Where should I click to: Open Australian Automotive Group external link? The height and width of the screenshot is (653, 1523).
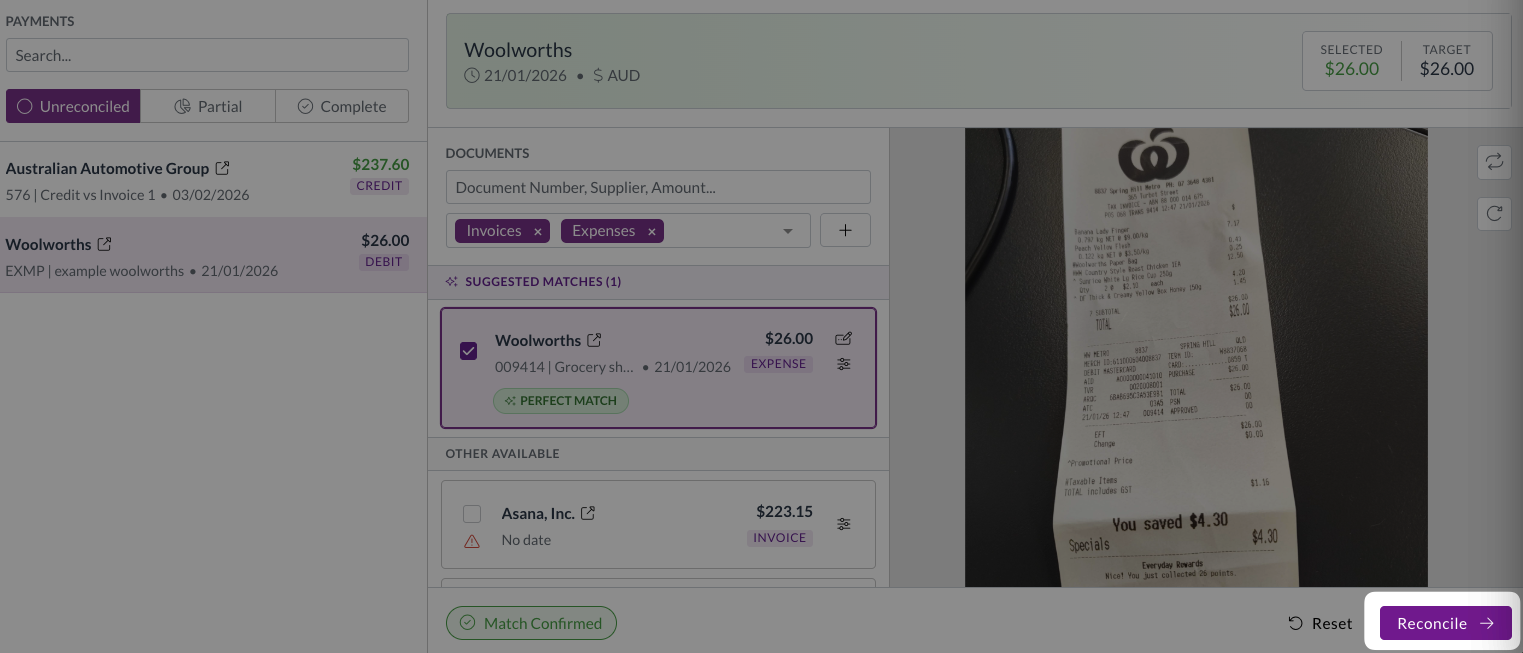click(222, 168)
